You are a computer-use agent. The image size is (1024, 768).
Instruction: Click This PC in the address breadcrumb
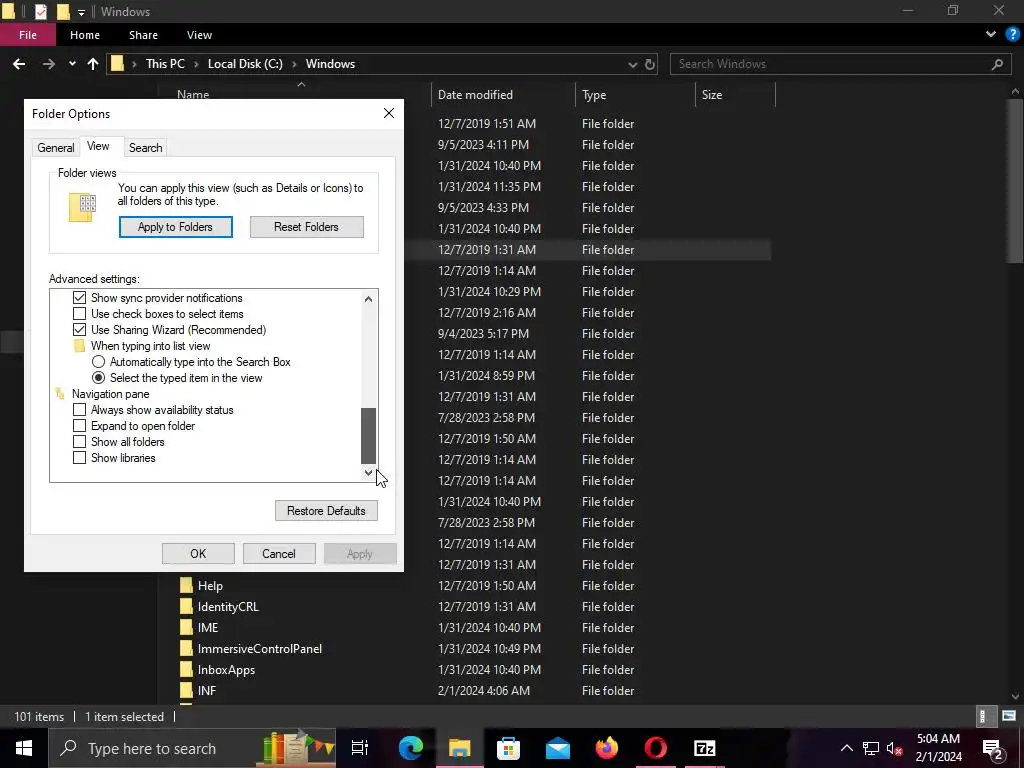165,64
